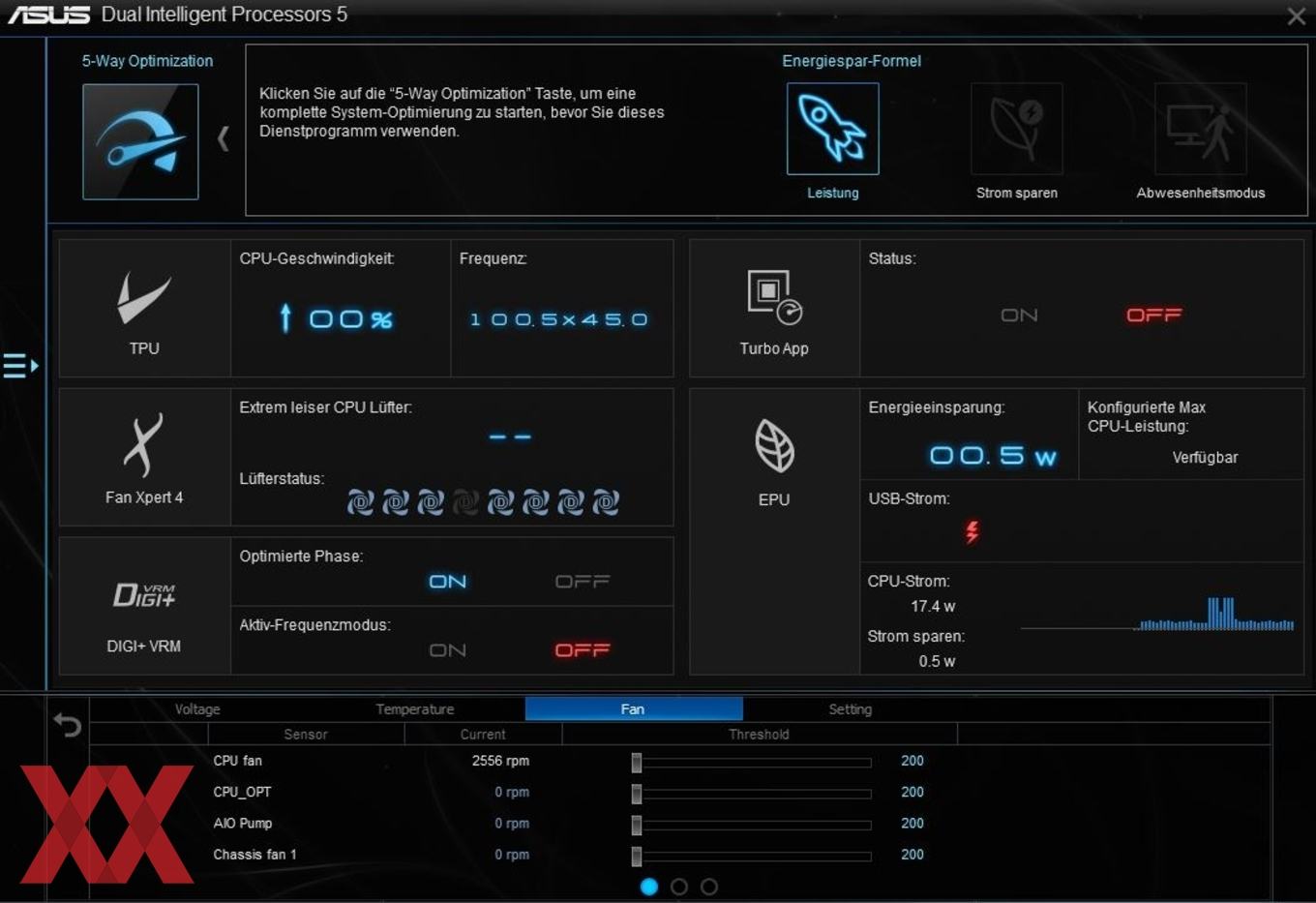Select the Abwesenheitsmodus icon
This screenshot has width=1316, height=903.
click(1200, 129)
